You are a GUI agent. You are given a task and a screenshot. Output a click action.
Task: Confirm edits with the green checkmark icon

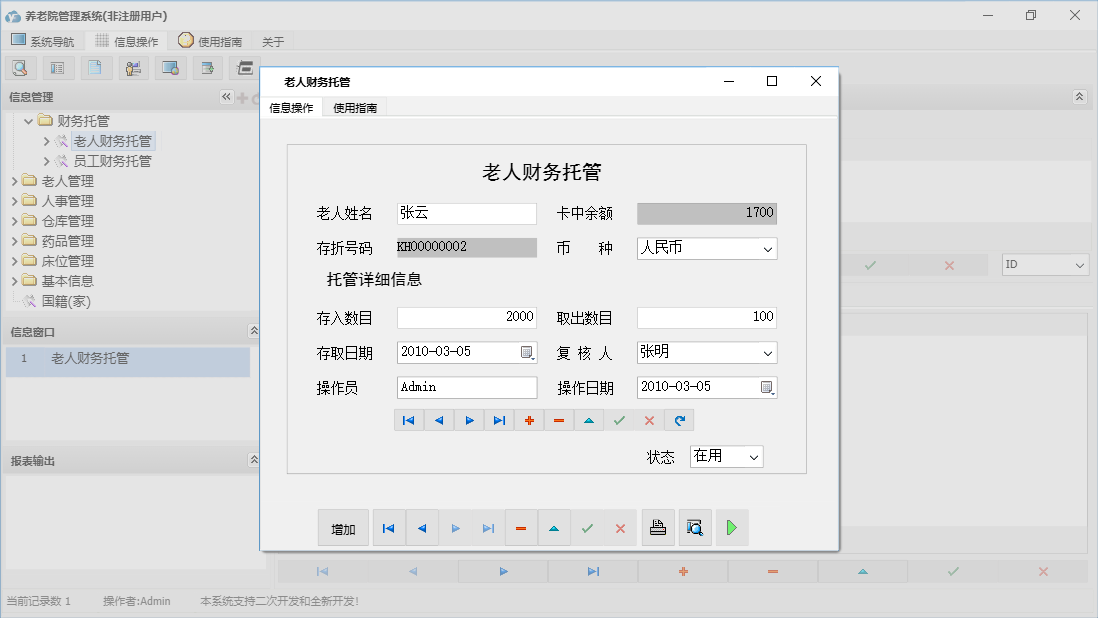tap(619, 420)
